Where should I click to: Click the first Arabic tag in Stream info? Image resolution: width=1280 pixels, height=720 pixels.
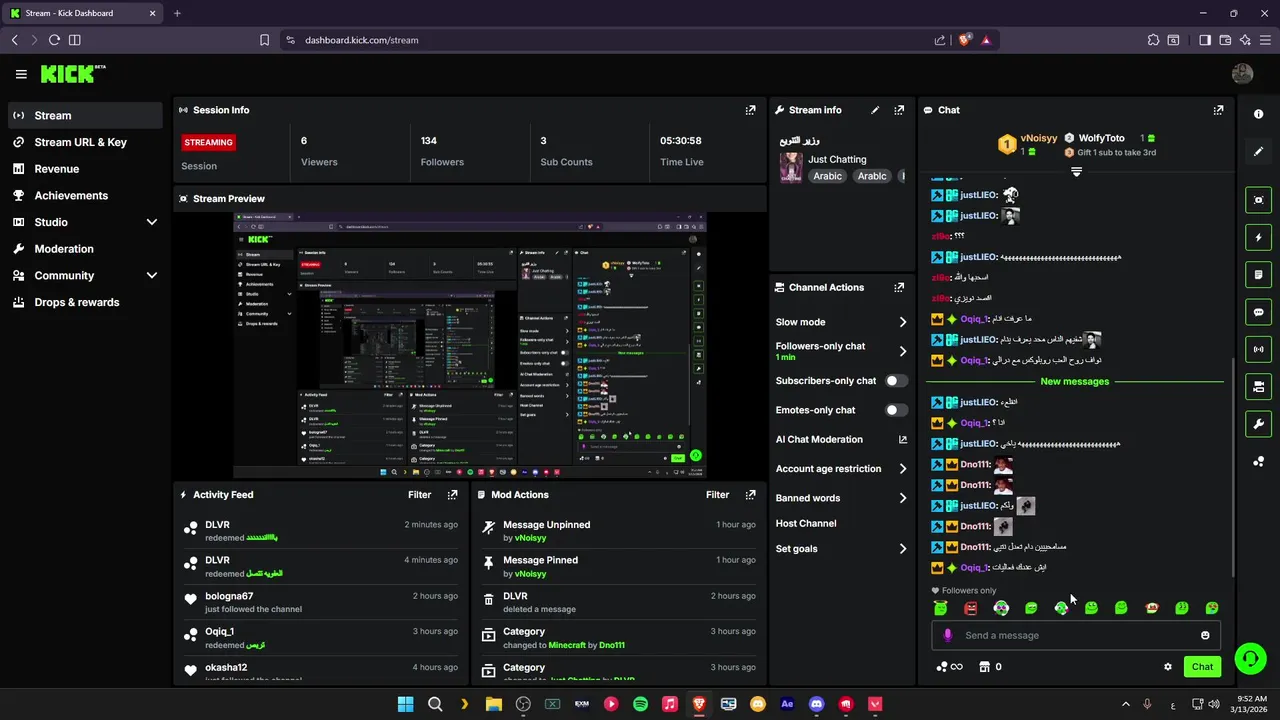pos(827,176)
